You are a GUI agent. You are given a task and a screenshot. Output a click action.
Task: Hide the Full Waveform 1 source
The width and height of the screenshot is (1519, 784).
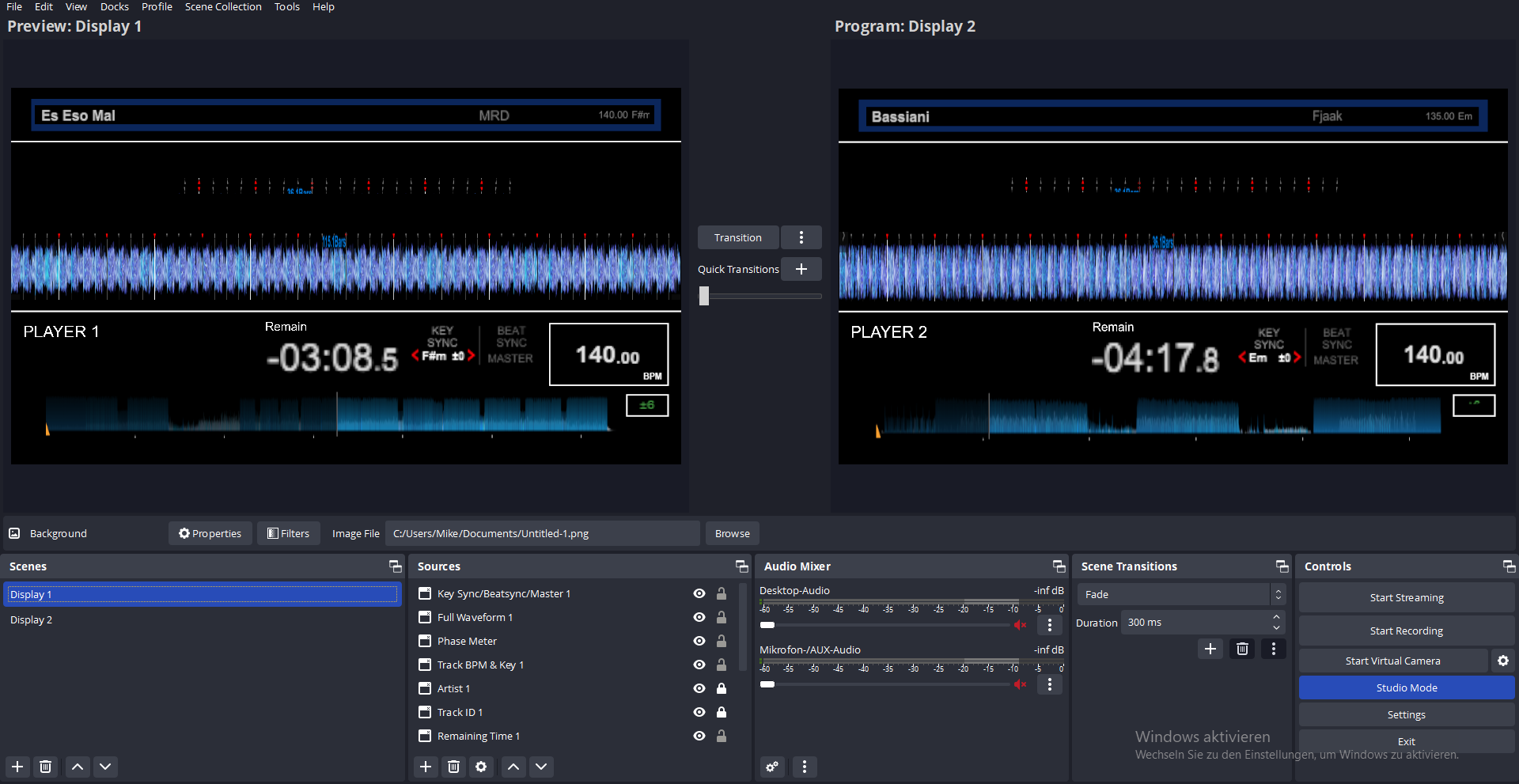tap(699, 617)
